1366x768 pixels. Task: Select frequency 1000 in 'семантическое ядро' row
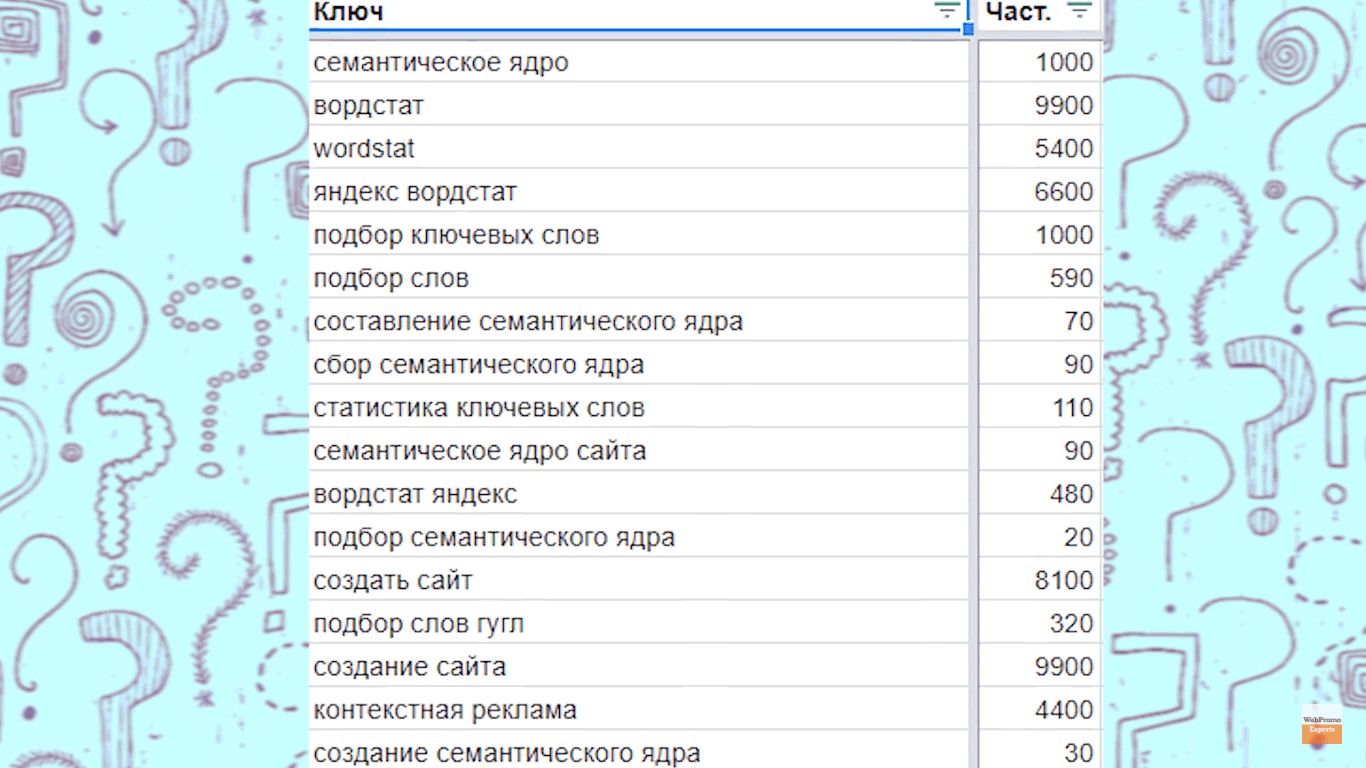[x=1040, y=62]
